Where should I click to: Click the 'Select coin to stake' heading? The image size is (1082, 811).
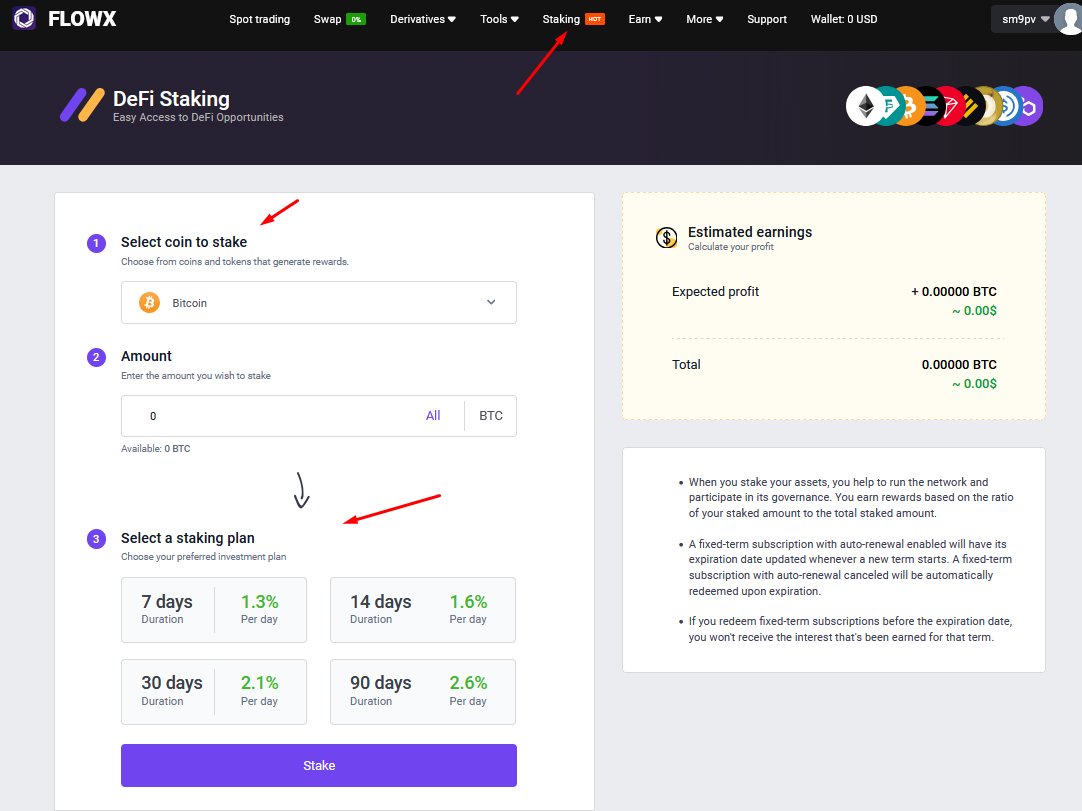184,242
